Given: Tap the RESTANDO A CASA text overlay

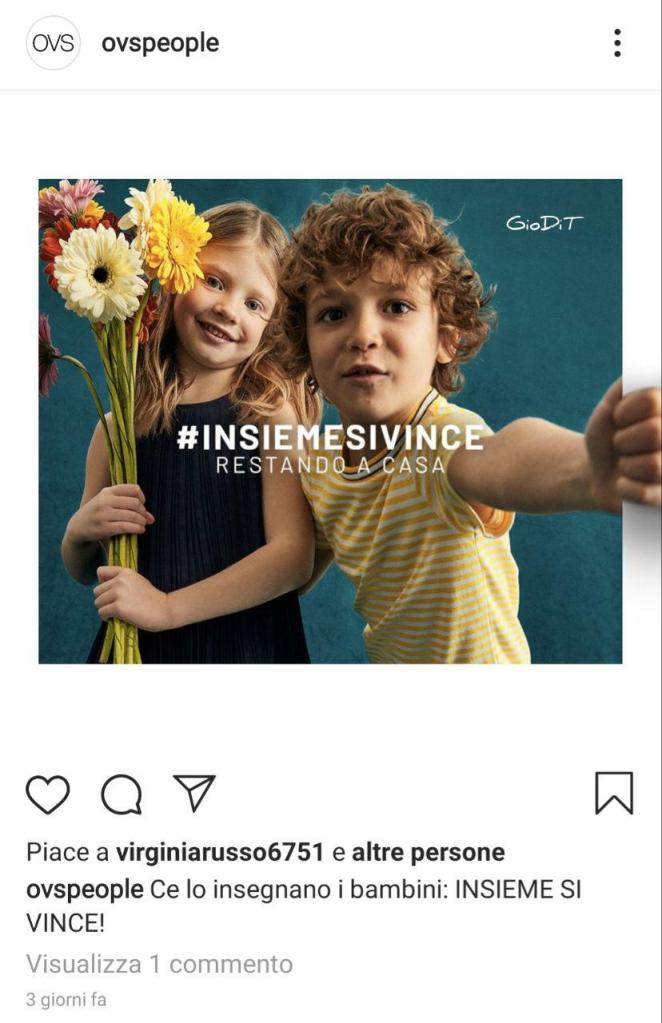Looking at the screenshot, I should pos(330,466).
